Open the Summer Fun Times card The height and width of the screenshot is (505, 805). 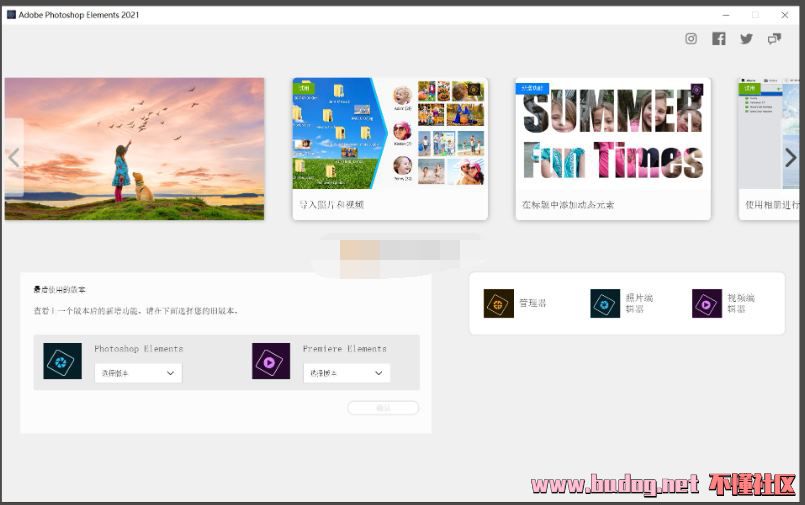point(613,149)
